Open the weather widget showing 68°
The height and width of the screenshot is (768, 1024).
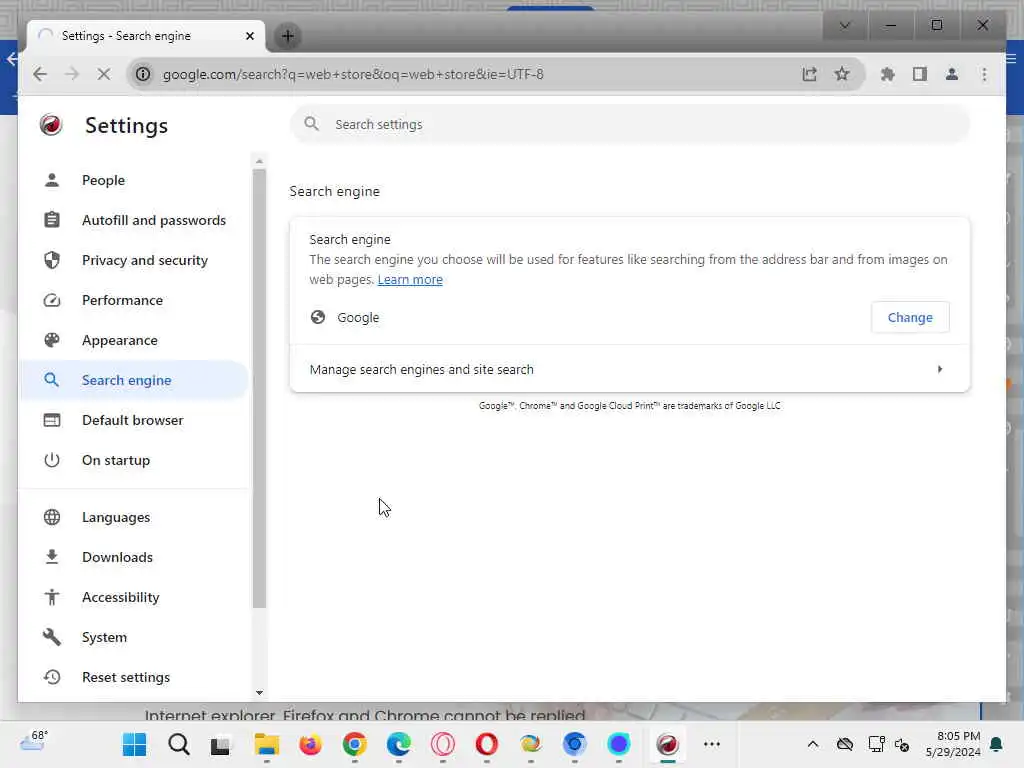click(33, 741)
